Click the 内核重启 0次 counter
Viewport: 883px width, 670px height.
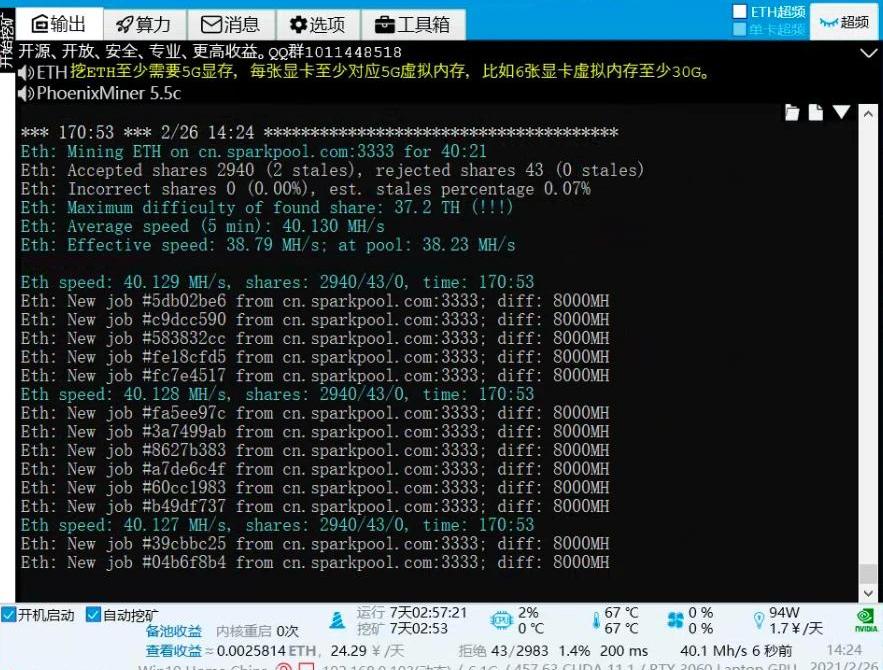tap(257, 631)
